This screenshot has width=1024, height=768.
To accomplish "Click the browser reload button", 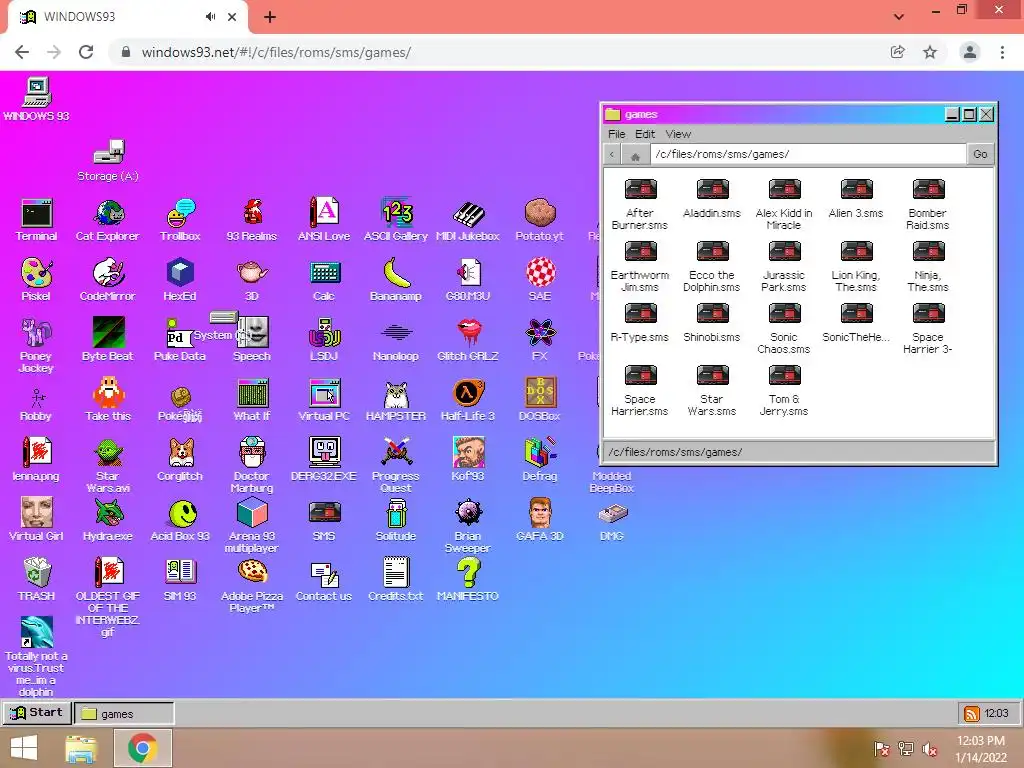I will pos(86,52).
